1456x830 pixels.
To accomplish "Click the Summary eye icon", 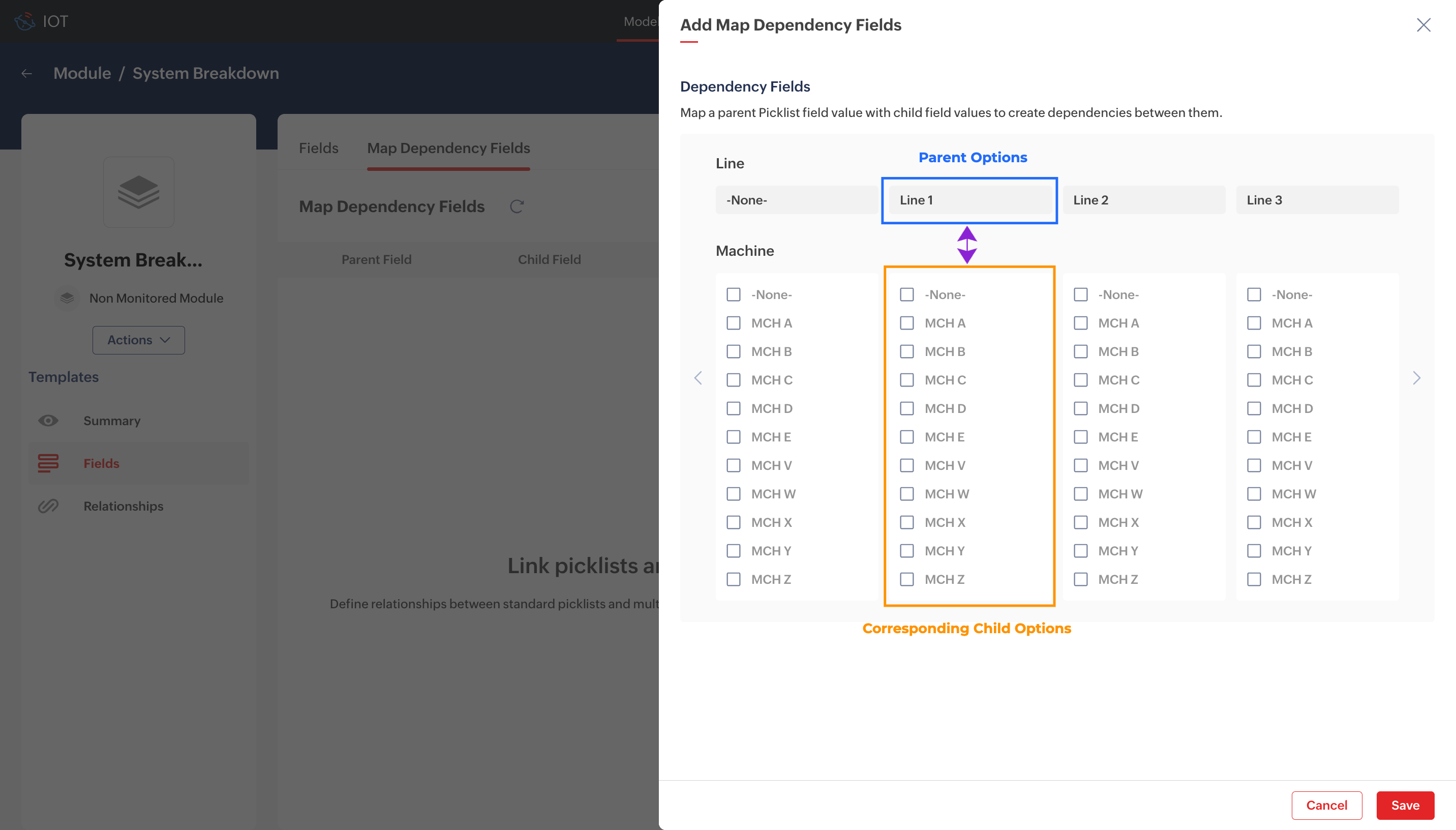I will pos(48,421).
